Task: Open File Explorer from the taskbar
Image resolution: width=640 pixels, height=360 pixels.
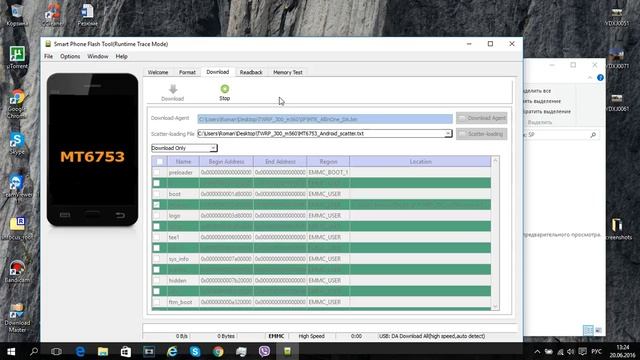Action: click(103, 351)
